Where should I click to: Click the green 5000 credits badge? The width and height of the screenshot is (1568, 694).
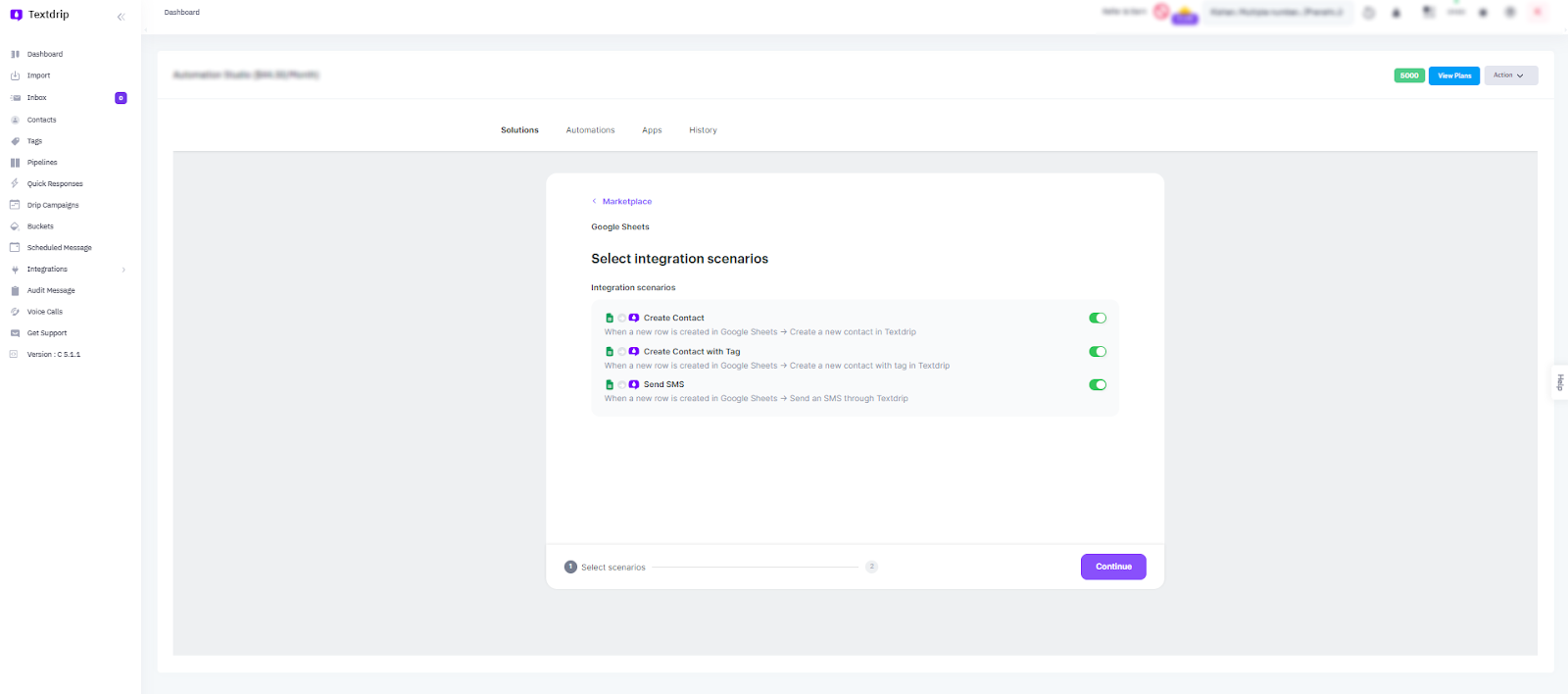pyautogui.click(x=1409, y=75)
